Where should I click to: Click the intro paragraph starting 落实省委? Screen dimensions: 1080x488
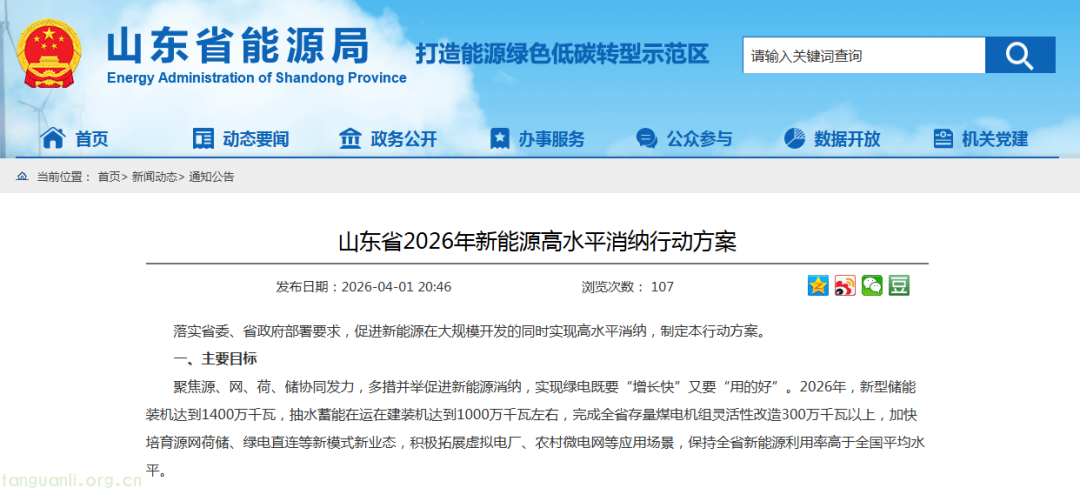point(469,331)
